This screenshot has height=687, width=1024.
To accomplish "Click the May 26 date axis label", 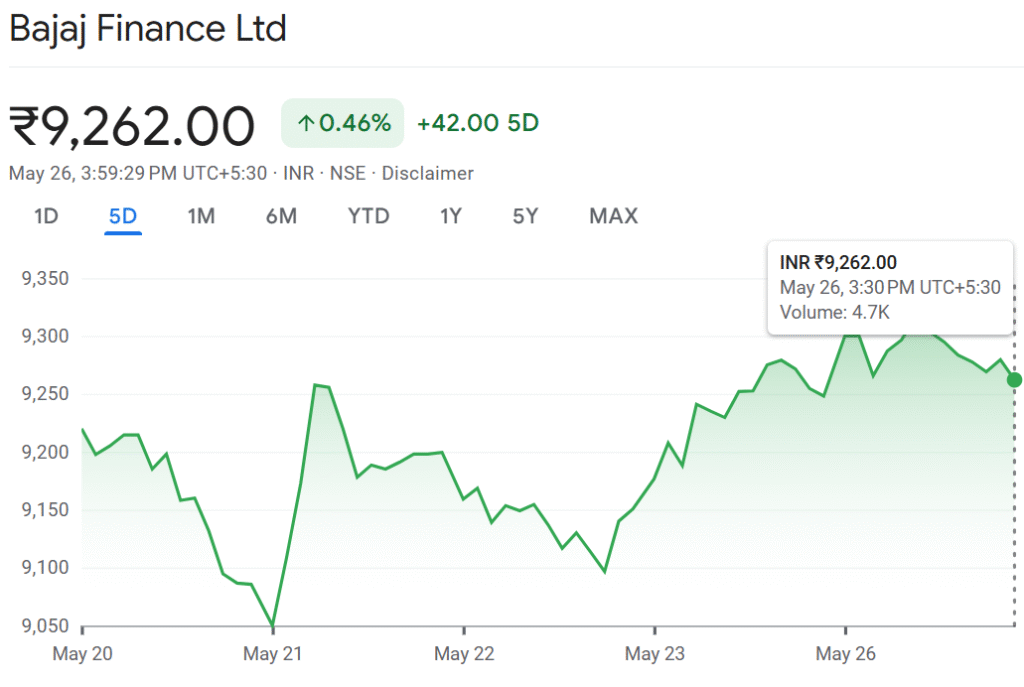I will 846,654.
